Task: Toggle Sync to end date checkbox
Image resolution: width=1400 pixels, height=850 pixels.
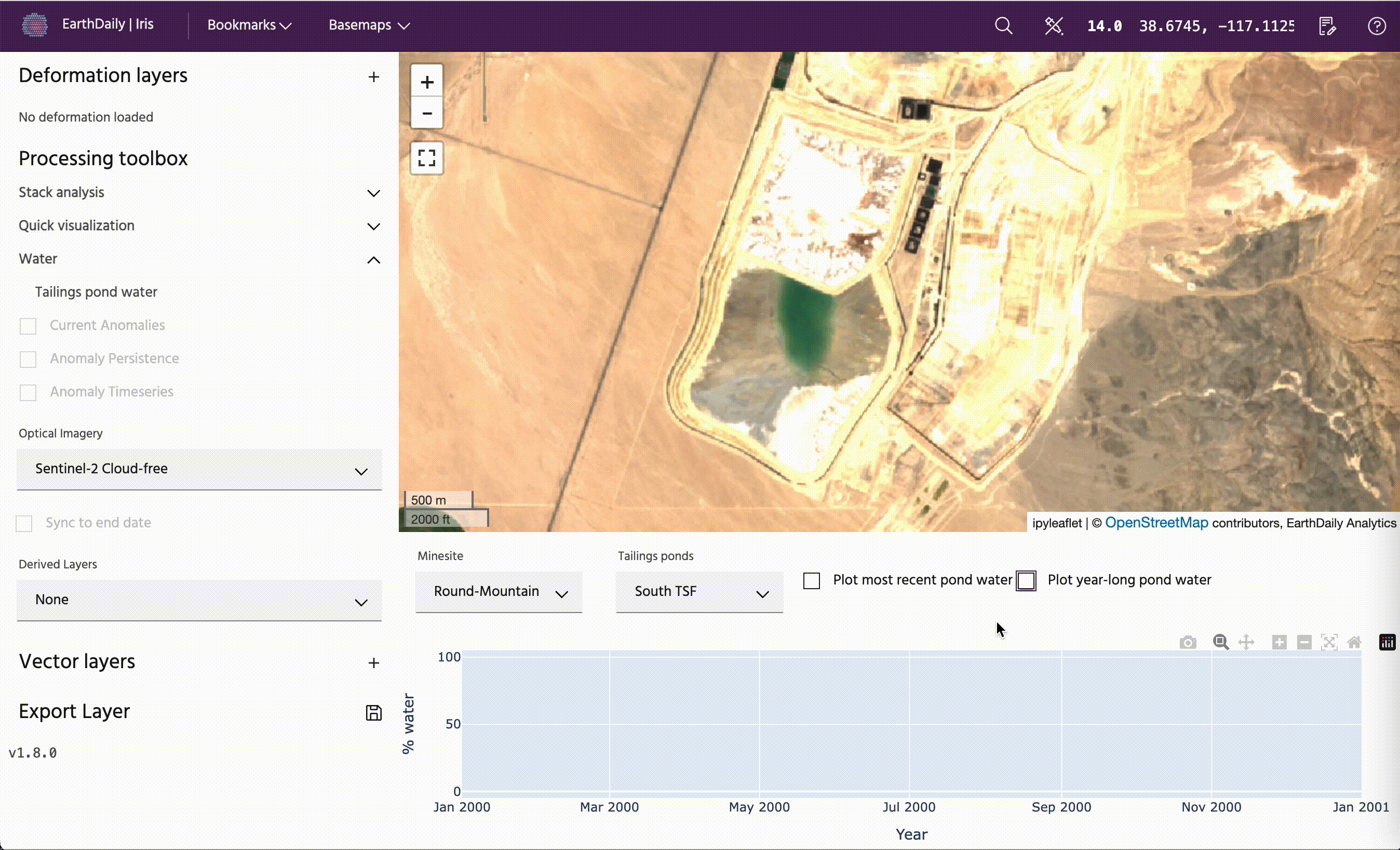Action: [24, 523]
